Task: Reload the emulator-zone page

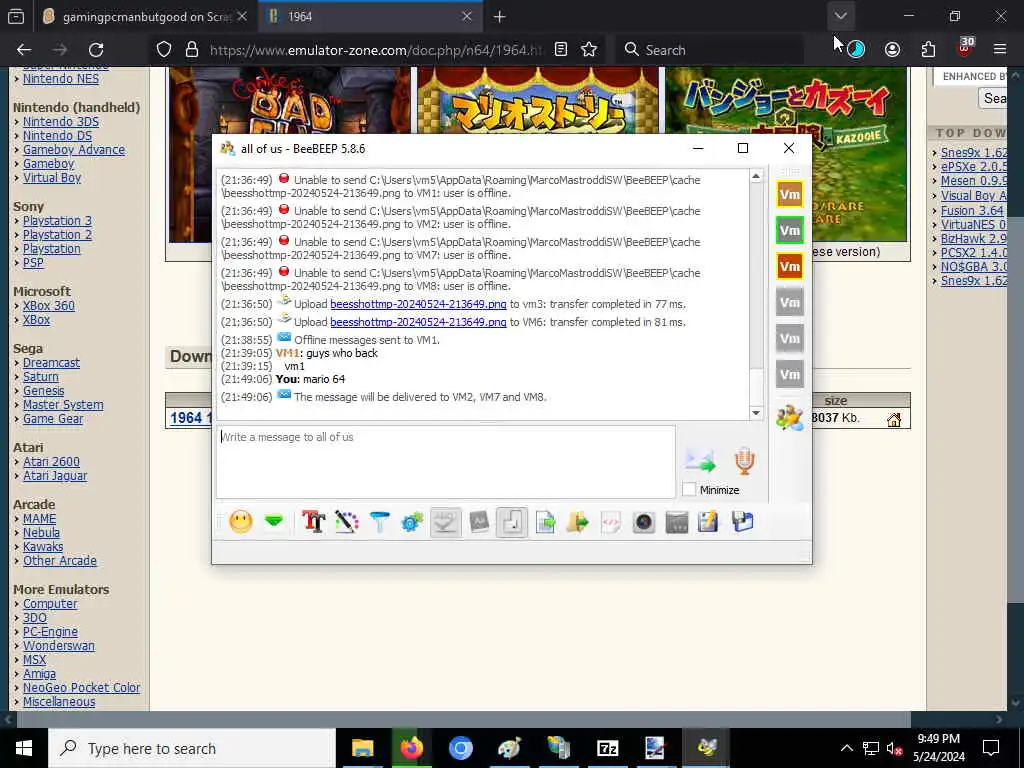Action: (96, 50)
